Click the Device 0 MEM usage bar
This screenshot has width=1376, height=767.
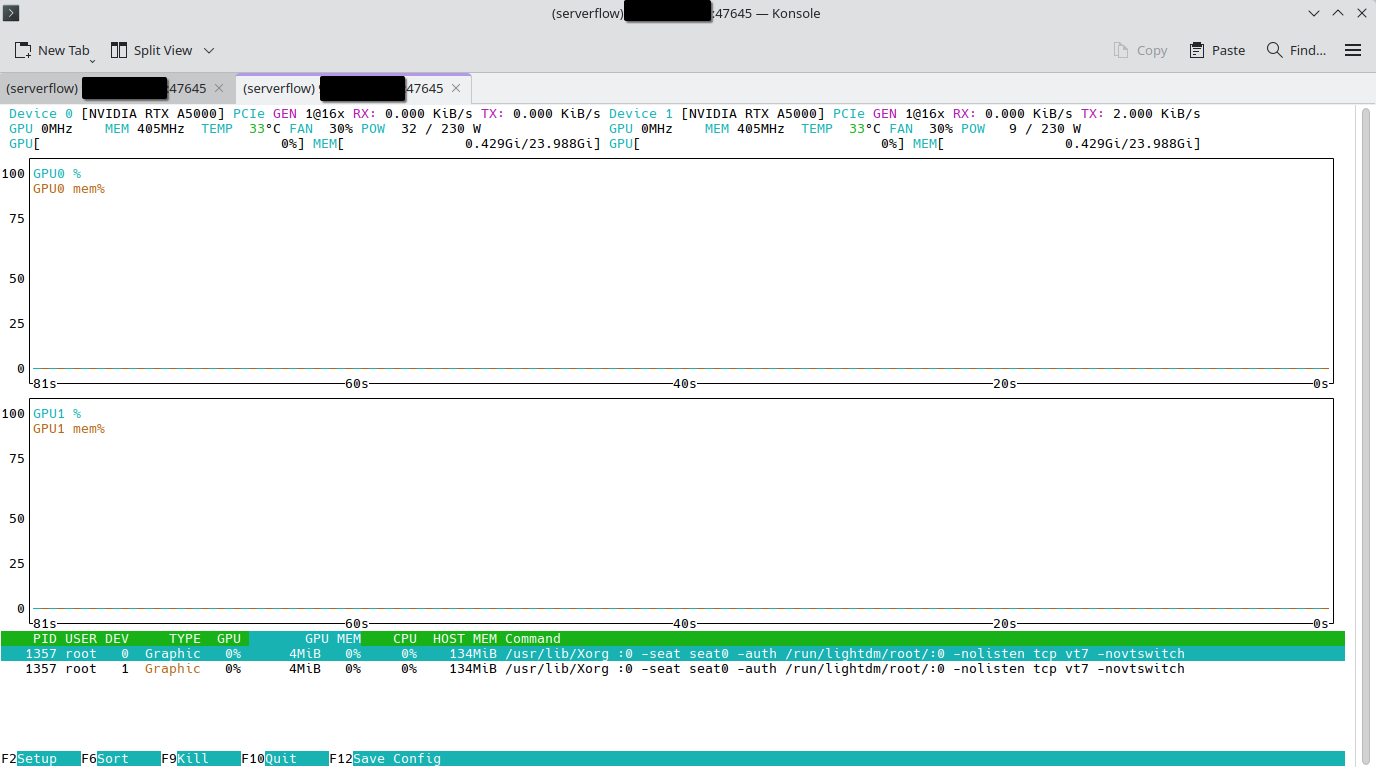pos(457,144)
